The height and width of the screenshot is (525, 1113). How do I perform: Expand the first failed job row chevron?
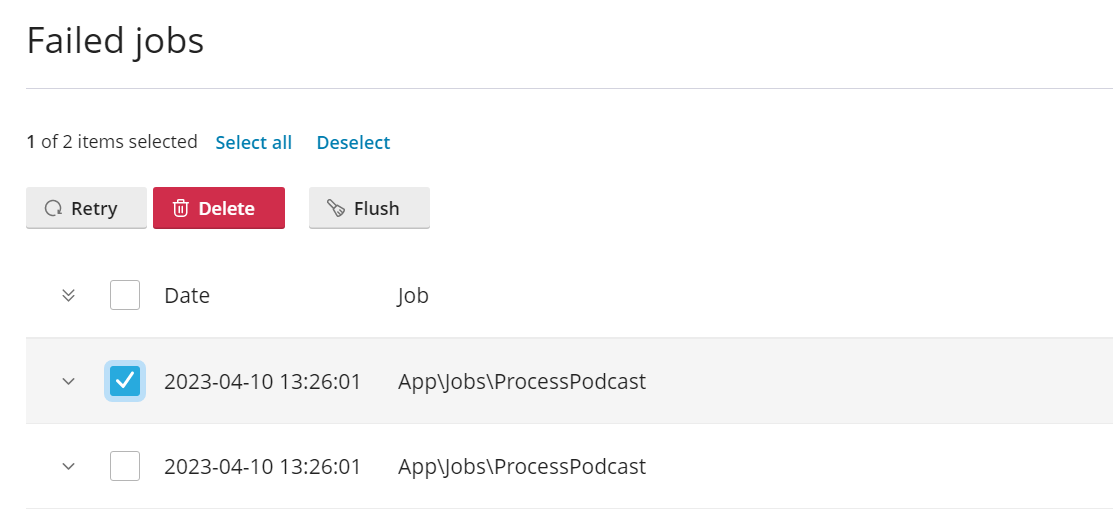pyautogui.click(x=68, y=381)
